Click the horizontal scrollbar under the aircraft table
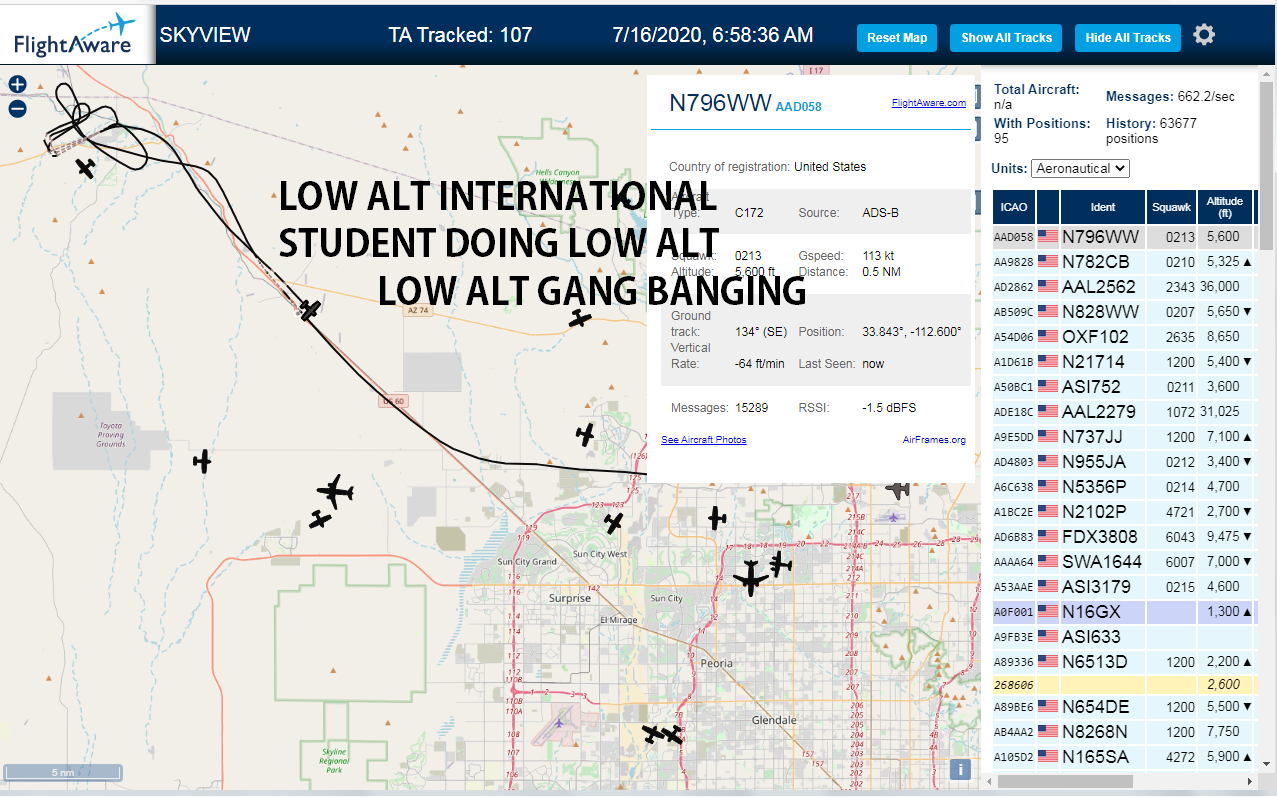The height and width of the screenshot is (797, 1277). tap(1063, 781)
